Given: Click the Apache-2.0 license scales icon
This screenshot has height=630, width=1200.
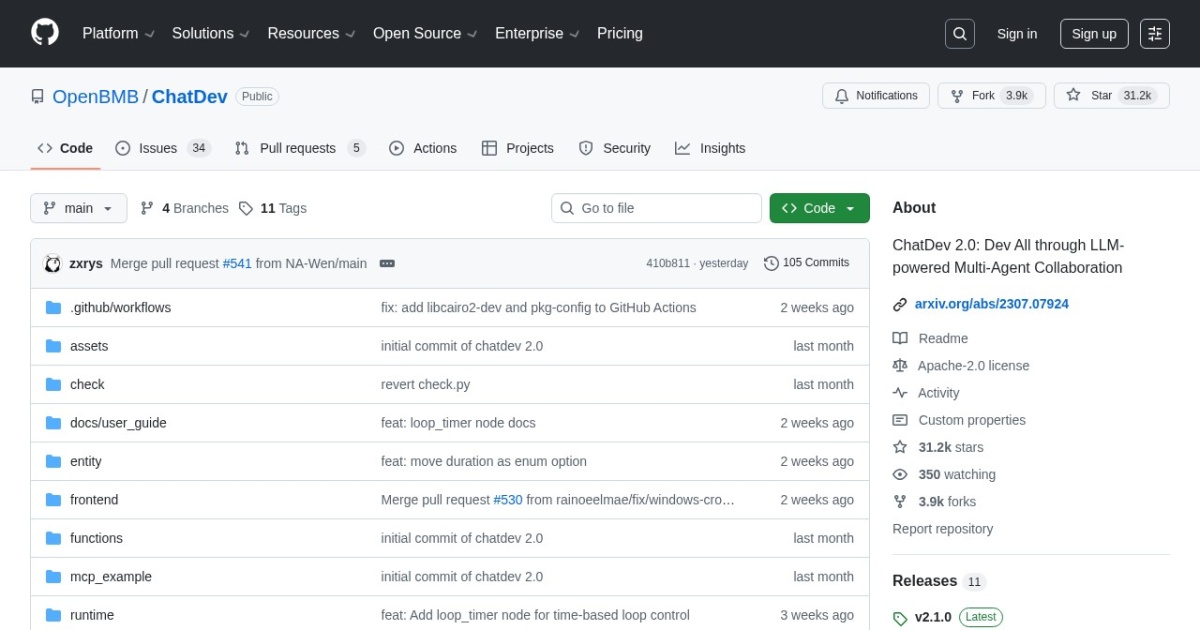Looking at the screenshot, I should tap(900, 365).
